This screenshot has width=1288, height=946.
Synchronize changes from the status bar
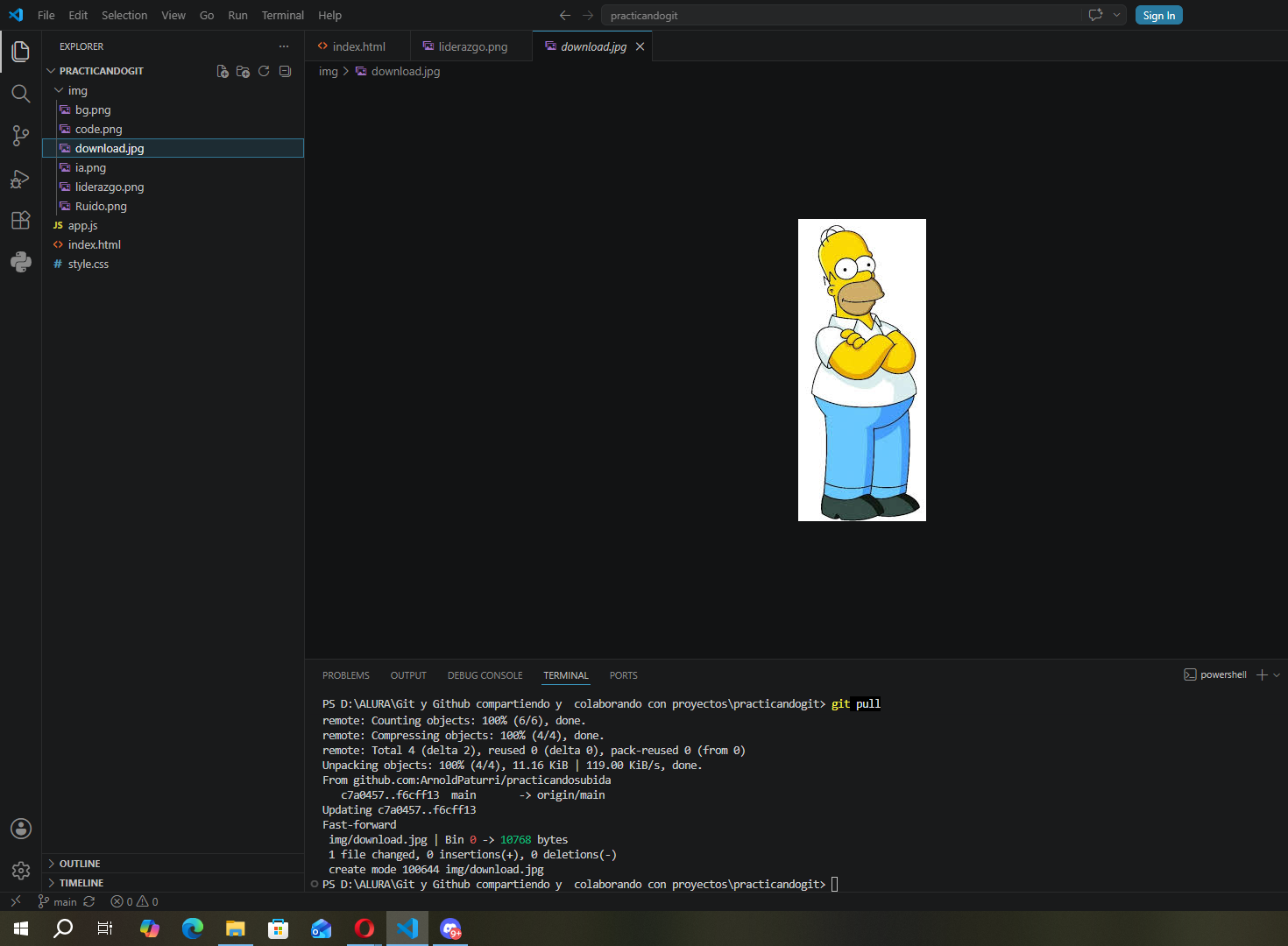tap(89, 901)
